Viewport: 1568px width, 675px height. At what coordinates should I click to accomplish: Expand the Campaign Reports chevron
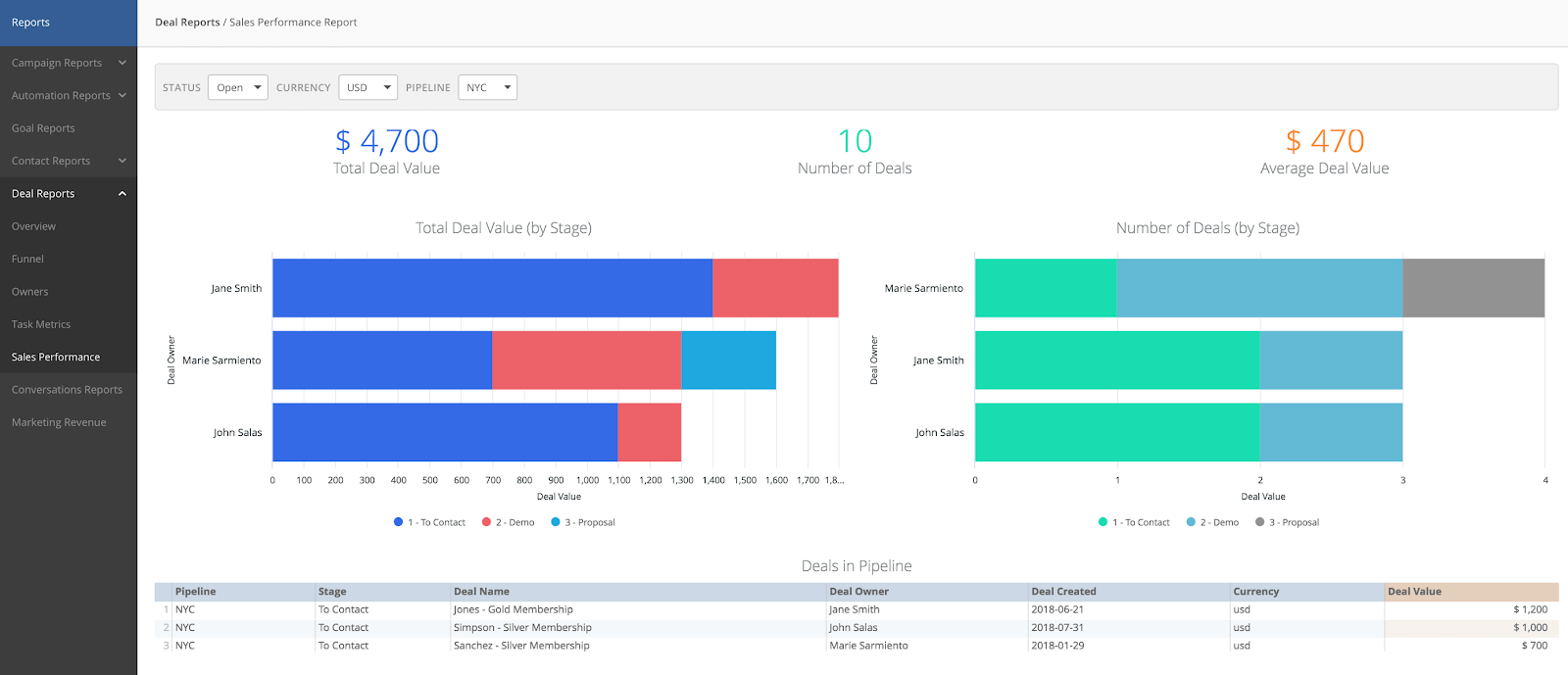pos(122,63)
